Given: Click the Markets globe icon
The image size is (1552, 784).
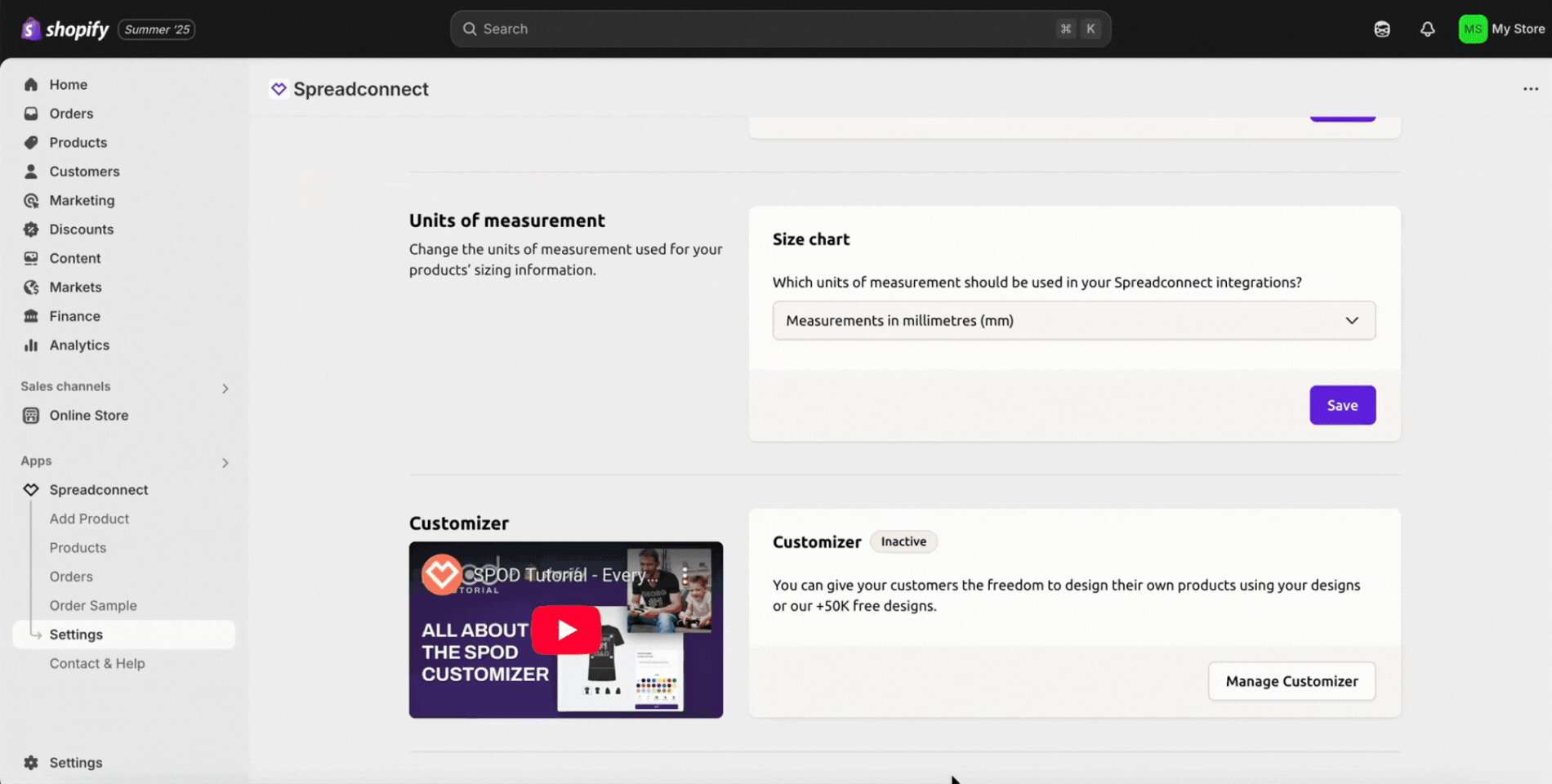Looking at the screenshot, I should click(31, 287).
